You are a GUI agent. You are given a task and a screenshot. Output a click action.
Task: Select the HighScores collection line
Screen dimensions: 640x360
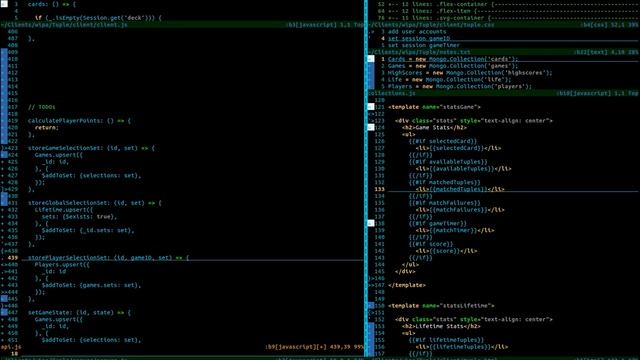[470, 73]
